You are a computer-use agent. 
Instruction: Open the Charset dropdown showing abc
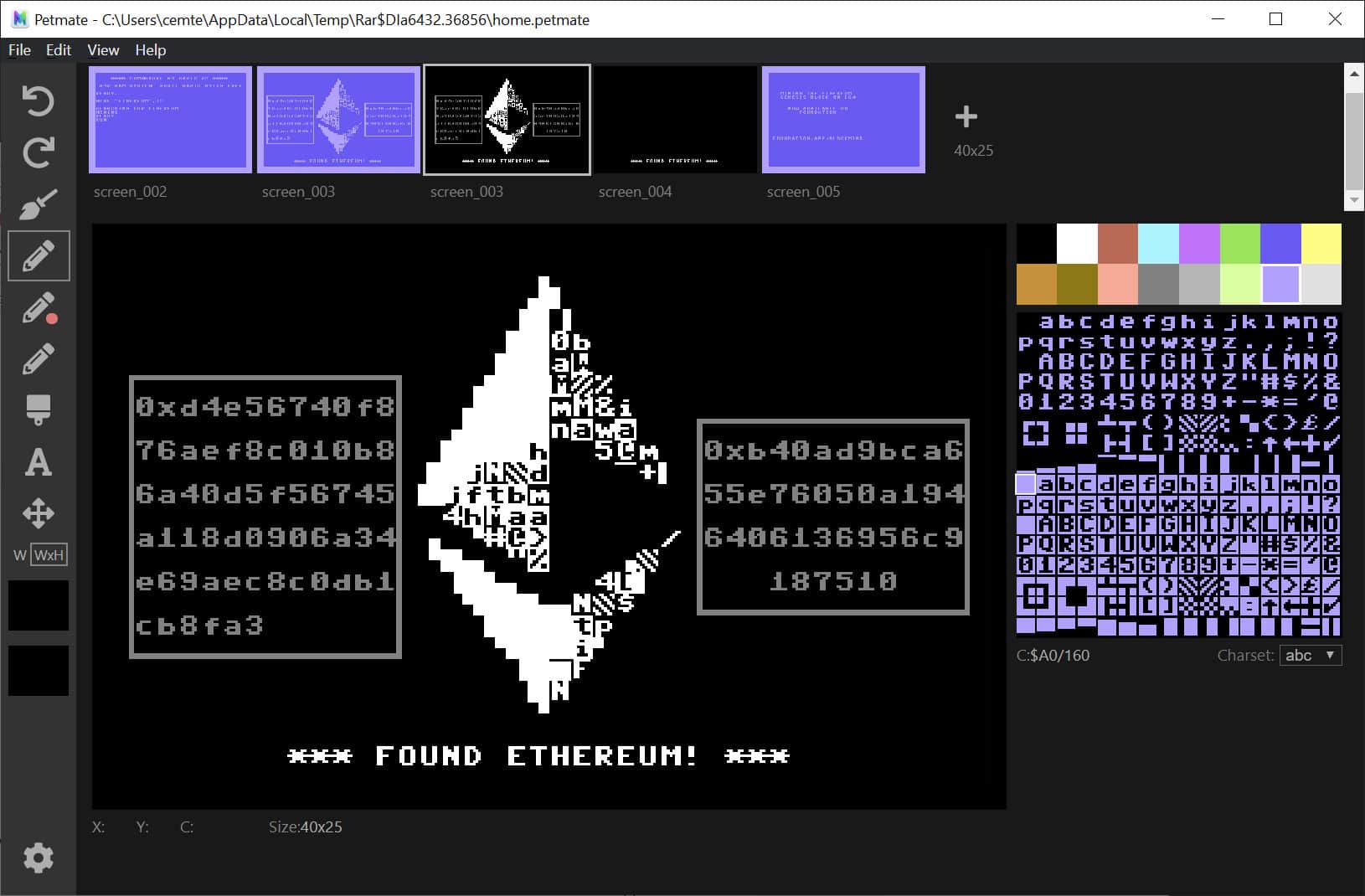click(x=1311, y=655)
